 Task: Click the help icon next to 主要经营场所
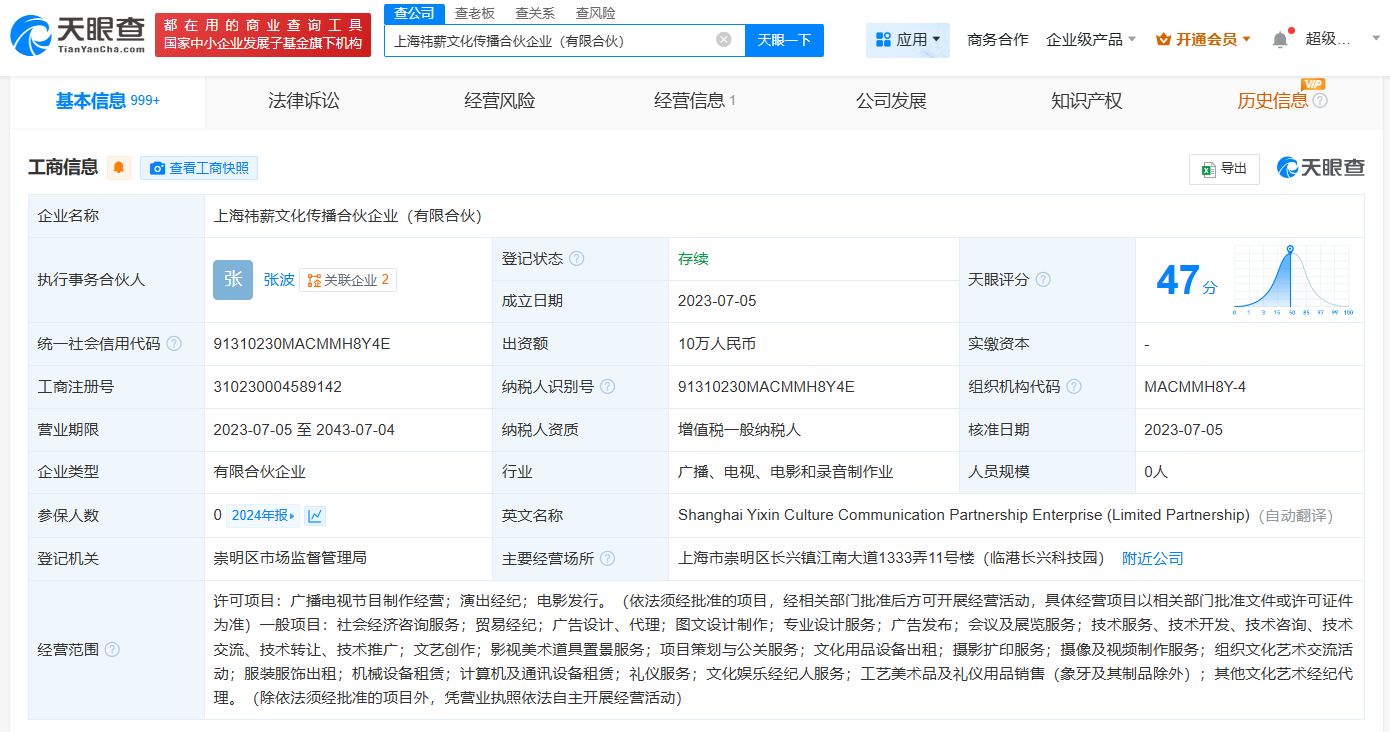point(607,559)
